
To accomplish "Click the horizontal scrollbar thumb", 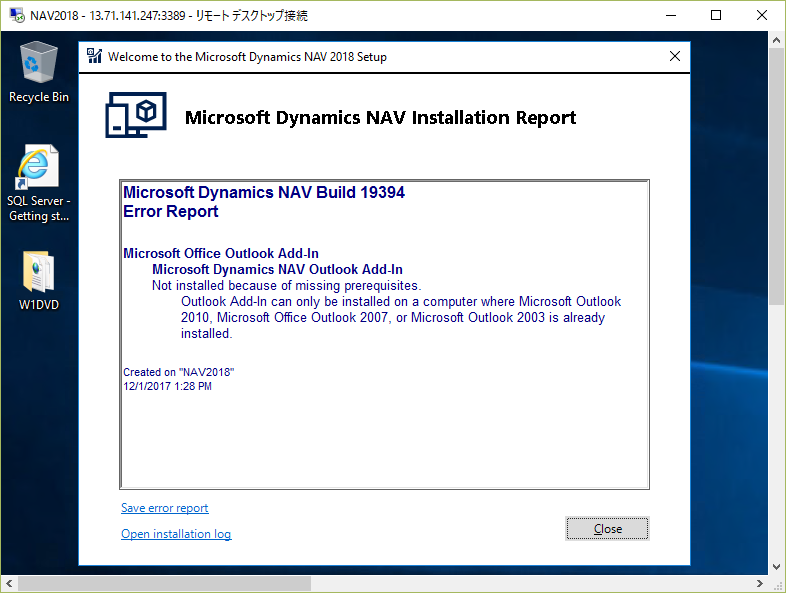I will pyautogui.click(x=164, y=583).
